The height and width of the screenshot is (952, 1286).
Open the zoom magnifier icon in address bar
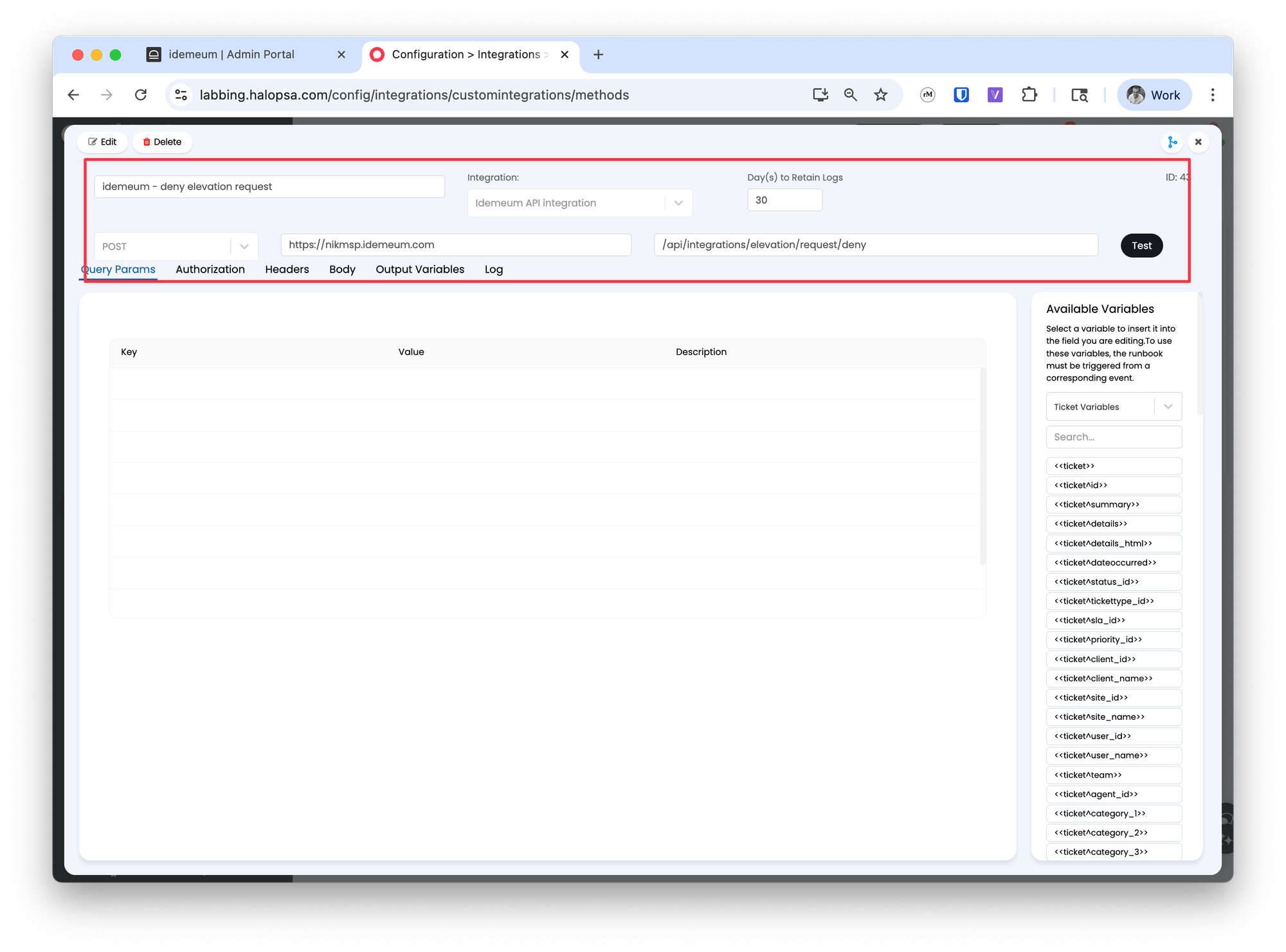click(850, 95)
